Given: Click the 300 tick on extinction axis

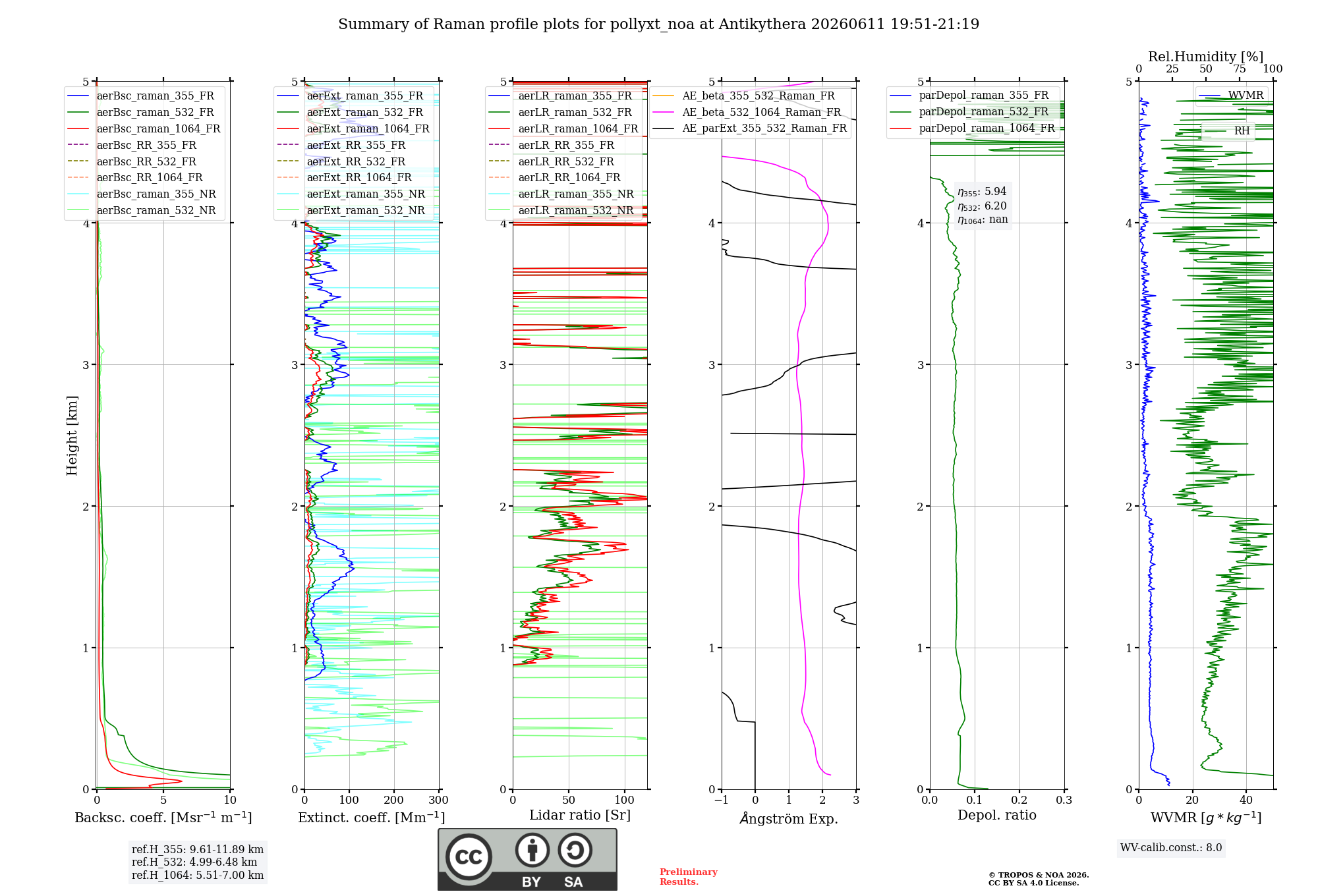Looking at the screenshot, I should (438, 800).
